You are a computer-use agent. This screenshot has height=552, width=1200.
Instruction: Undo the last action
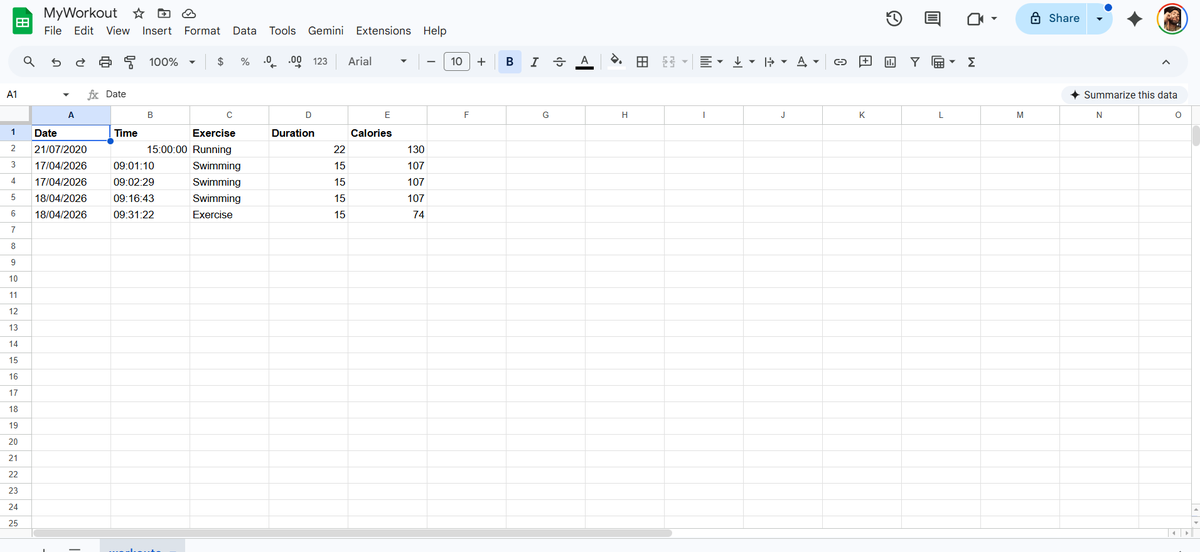point(56,62)
